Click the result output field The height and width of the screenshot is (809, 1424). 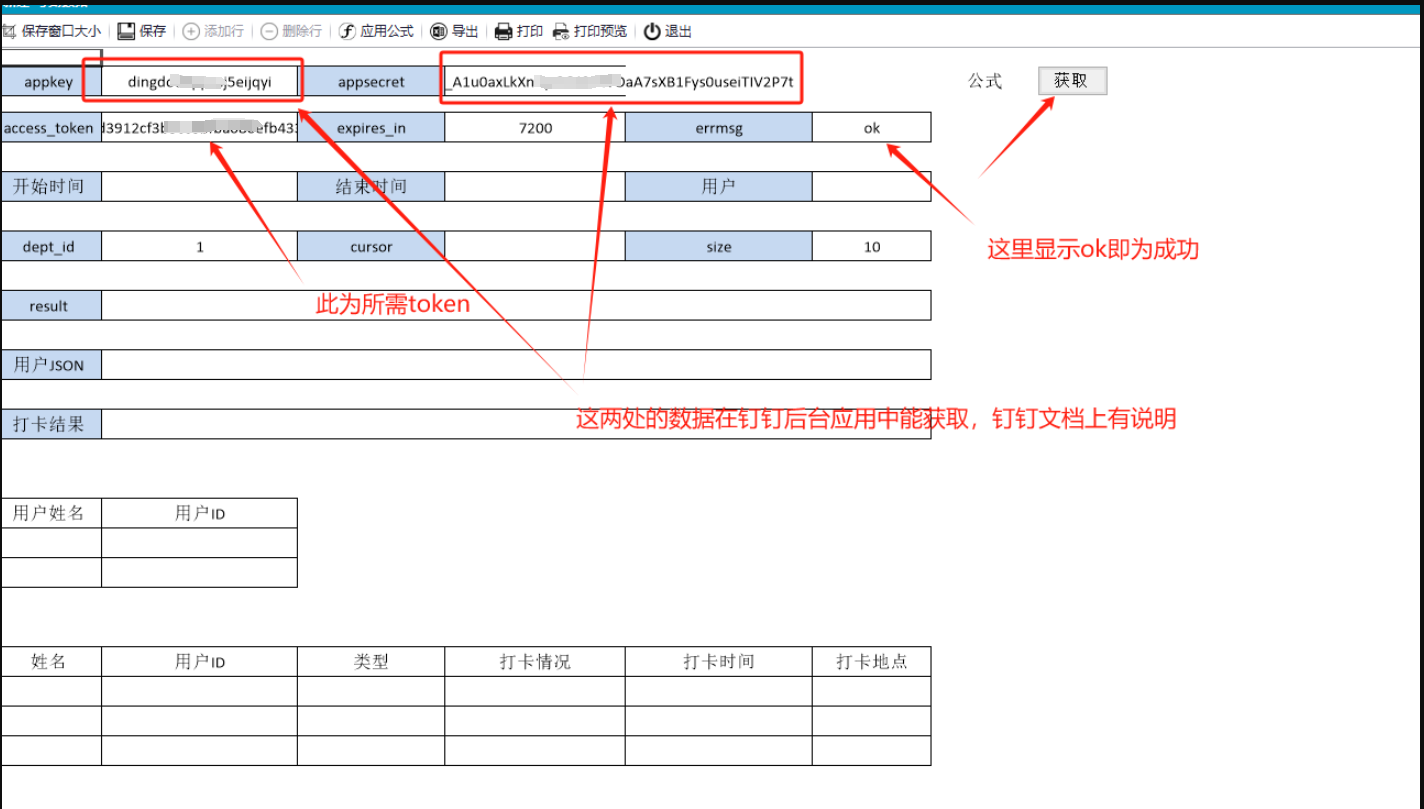[515, 306]
